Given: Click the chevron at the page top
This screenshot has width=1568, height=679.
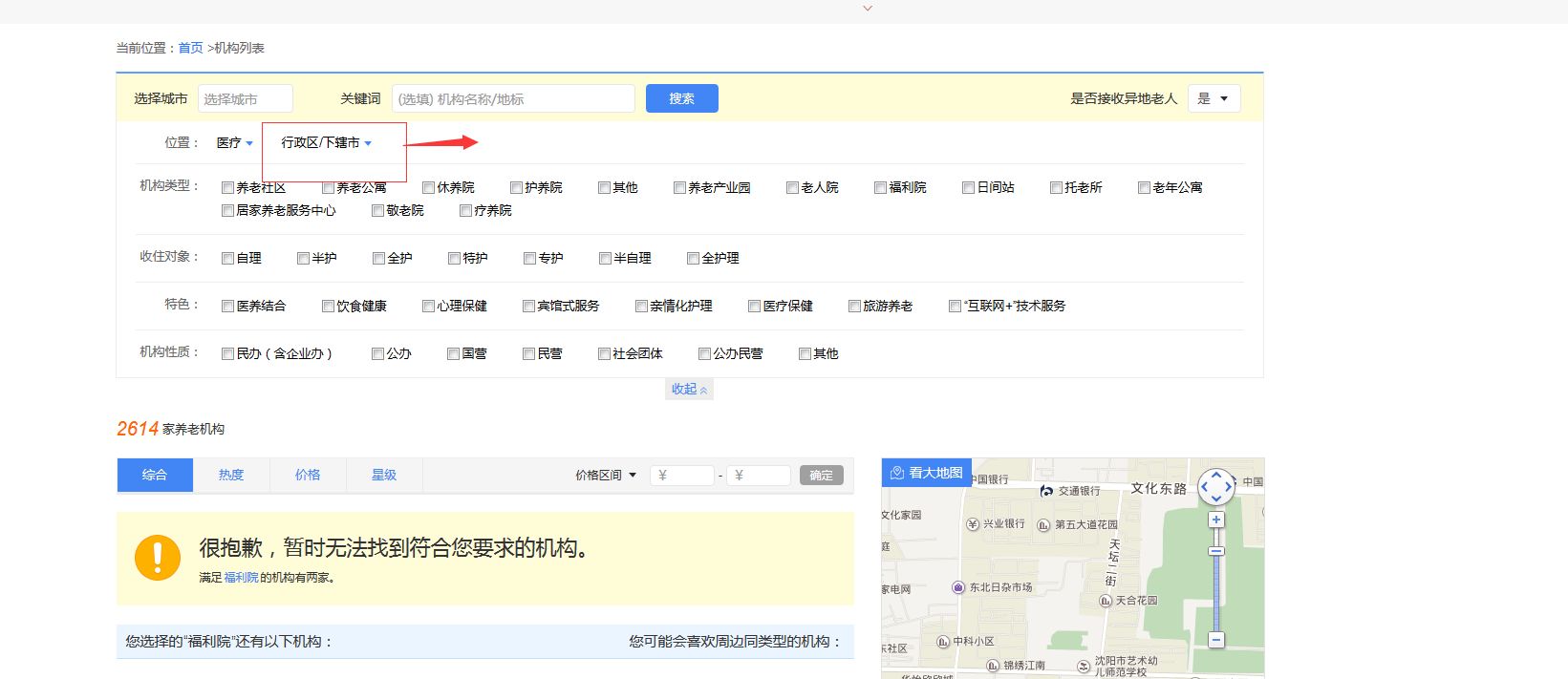Looking at the screenshot, I should click(x=868, y=9).
